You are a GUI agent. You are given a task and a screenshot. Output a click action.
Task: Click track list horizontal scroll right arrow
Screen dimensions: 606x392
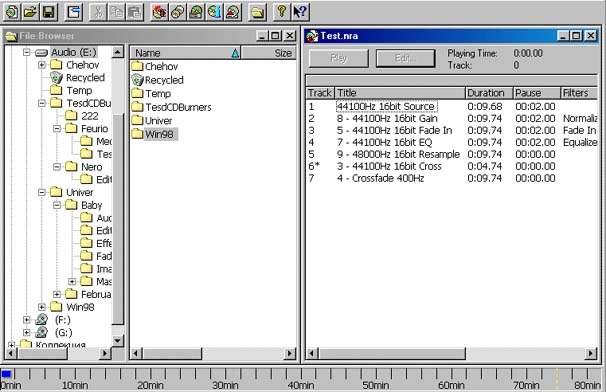tap(591, 353)
